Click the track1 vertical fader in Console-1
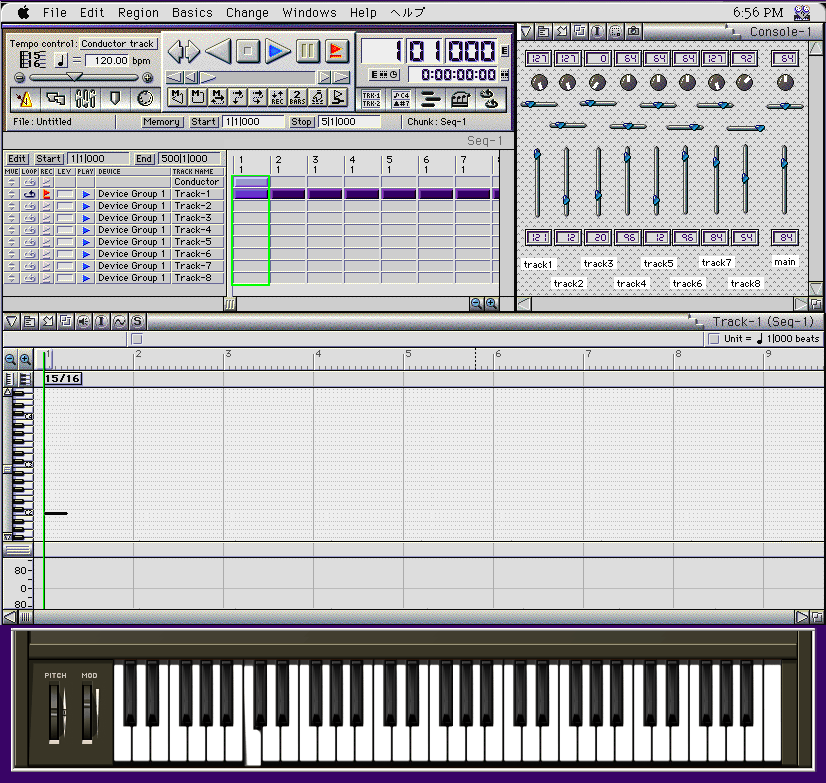The width and height of the screenshot is (826, 783). pyautogui.click(x=537, y=155)
